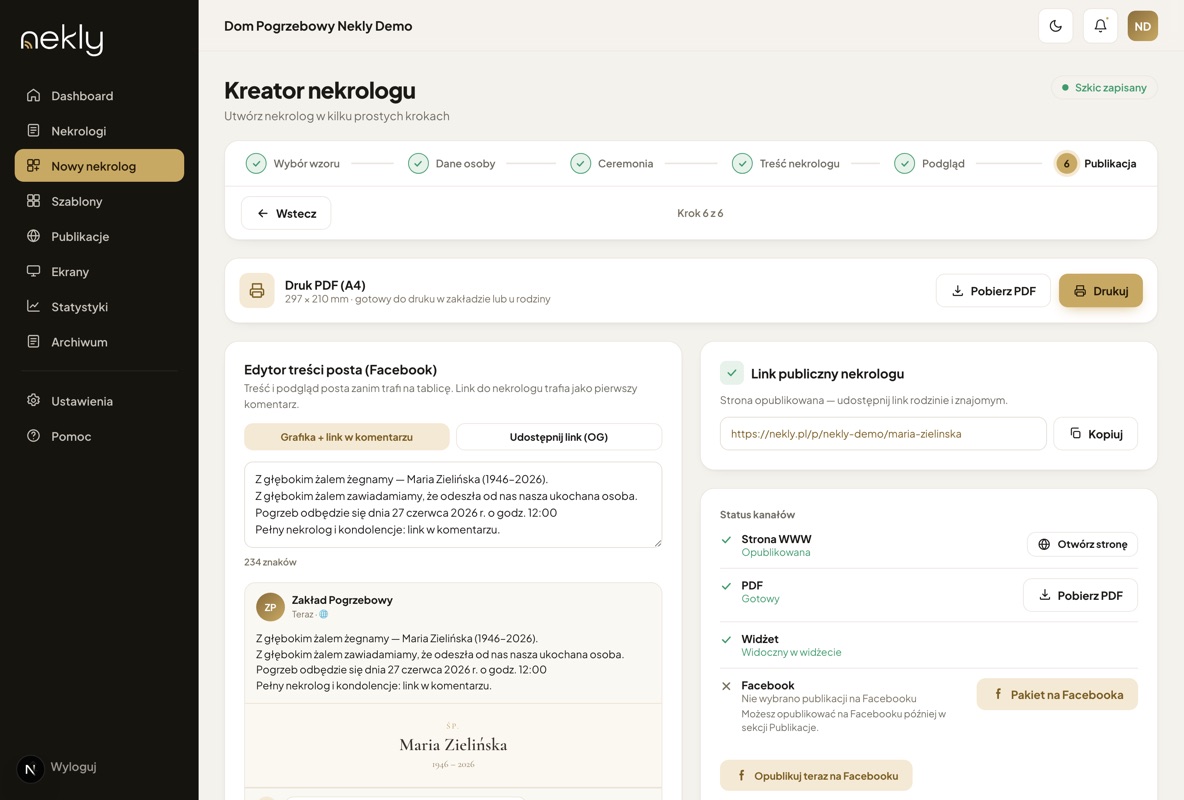Click the X icon beside Facebook status

726,686
